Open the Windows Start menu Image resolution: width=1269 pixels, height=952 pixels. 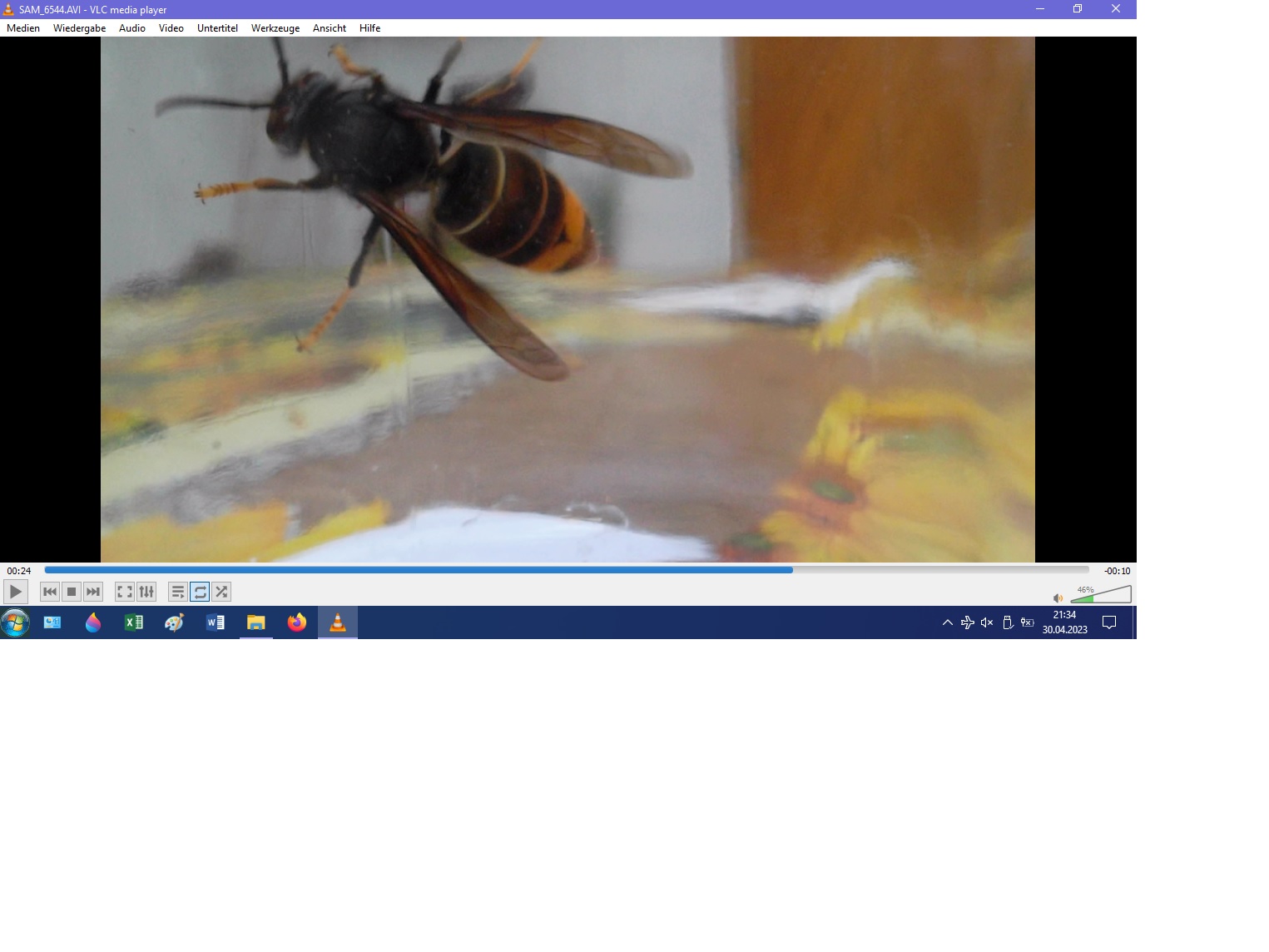click(x=15, y=622)
